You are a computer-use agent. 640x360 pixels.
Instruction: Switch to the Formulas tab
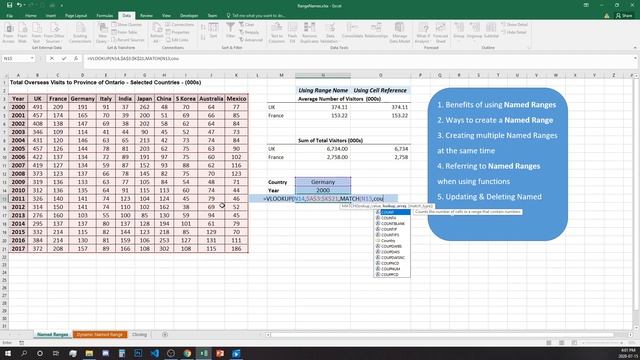click(104, 16)
